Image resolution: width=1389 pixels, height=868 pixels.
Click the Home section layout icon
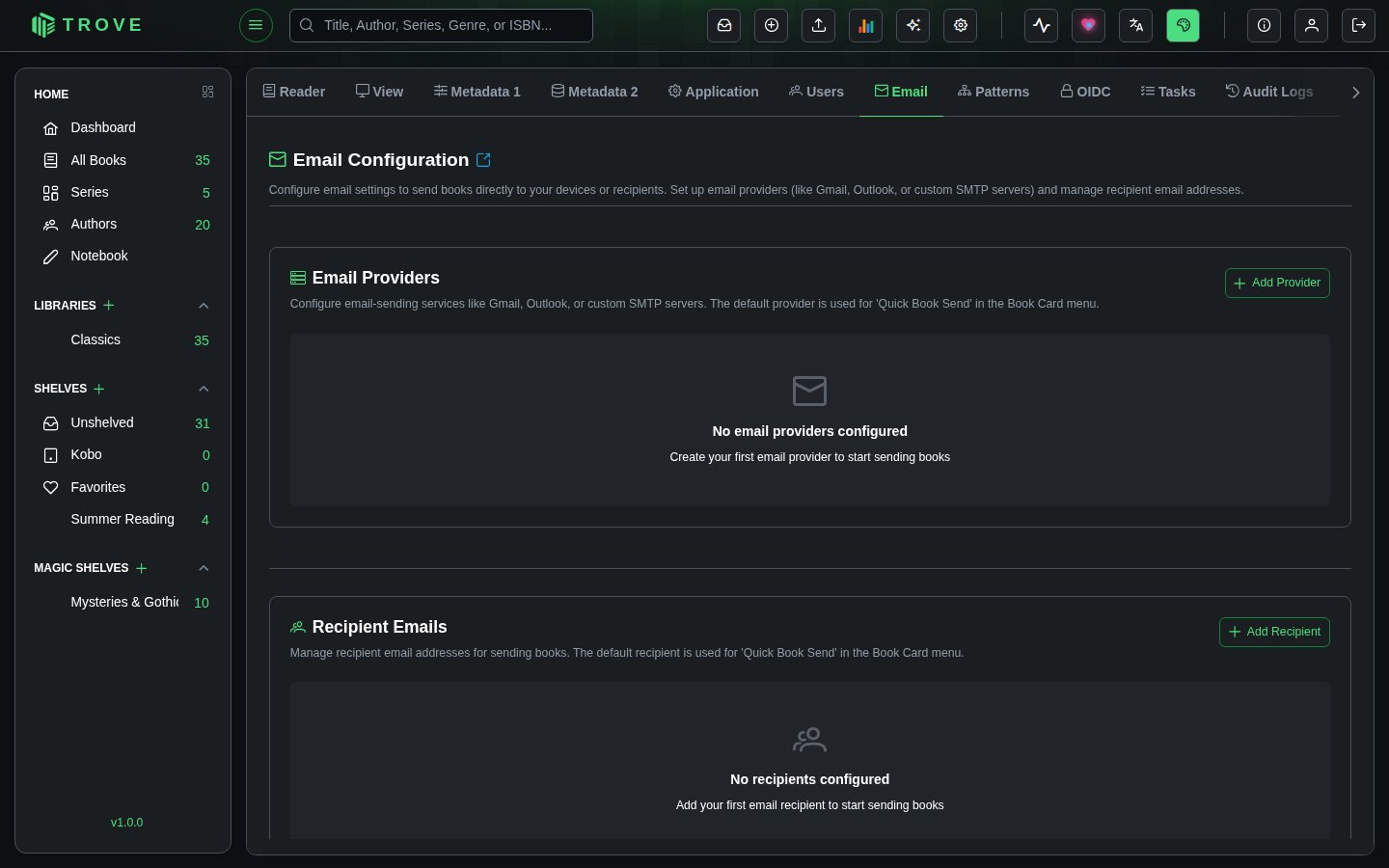click(x=207, y=92)
